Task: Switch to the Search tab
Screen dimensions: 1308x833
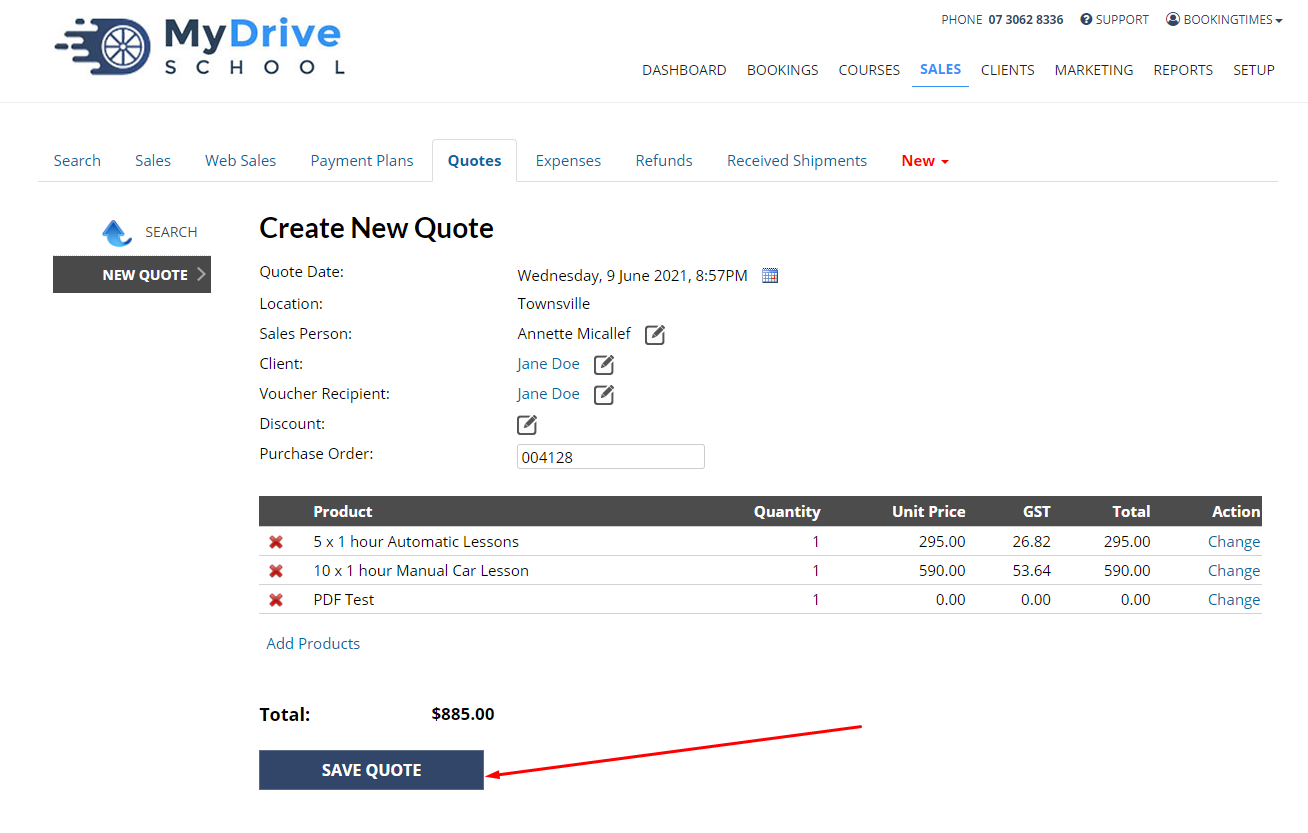Action: (77, 161)
